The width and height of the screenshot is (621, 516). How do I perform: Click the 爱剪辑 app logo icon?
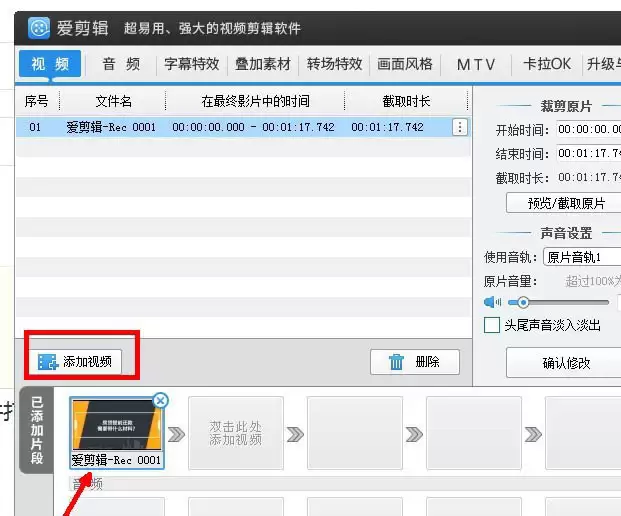(39, 28)
